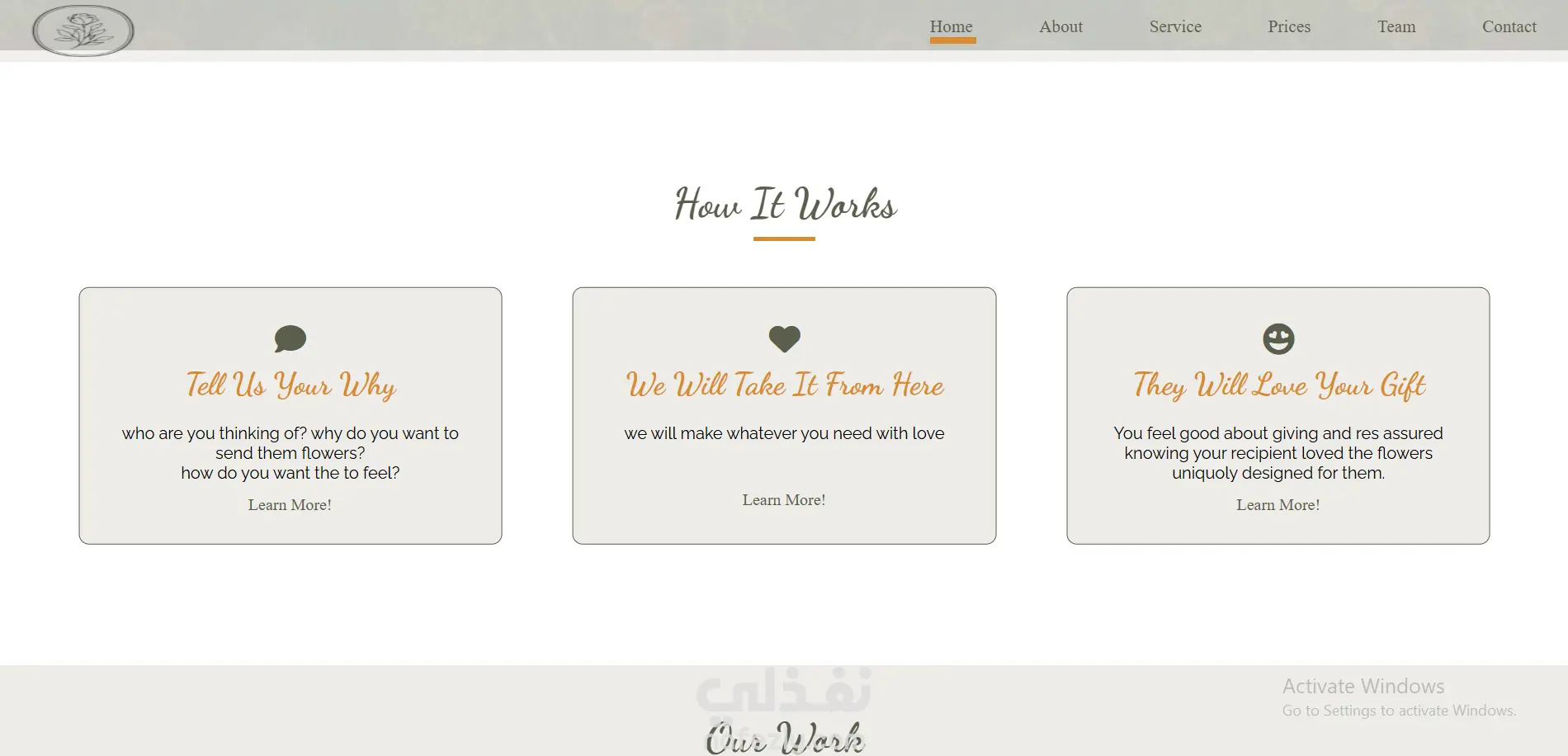Click the rose logo in header
This screenshot has width=1568, height=756.
pyautogui.click(x=83, y=31)
